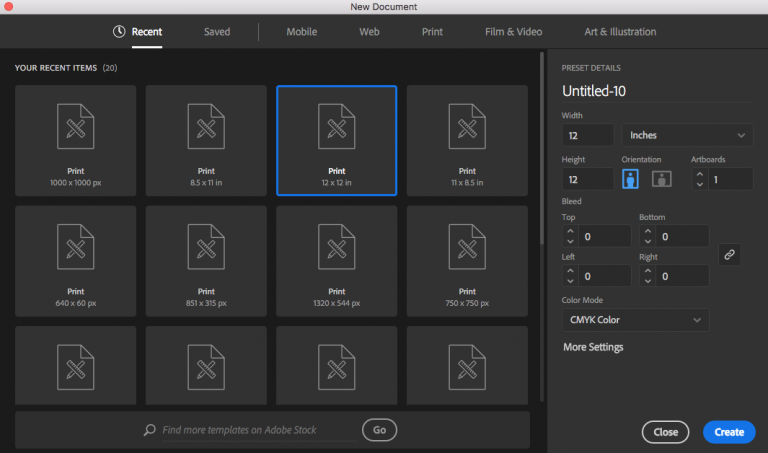Select the 12 x 12 in Print preset
Viewport: 768px width, 453px height.
336,141
